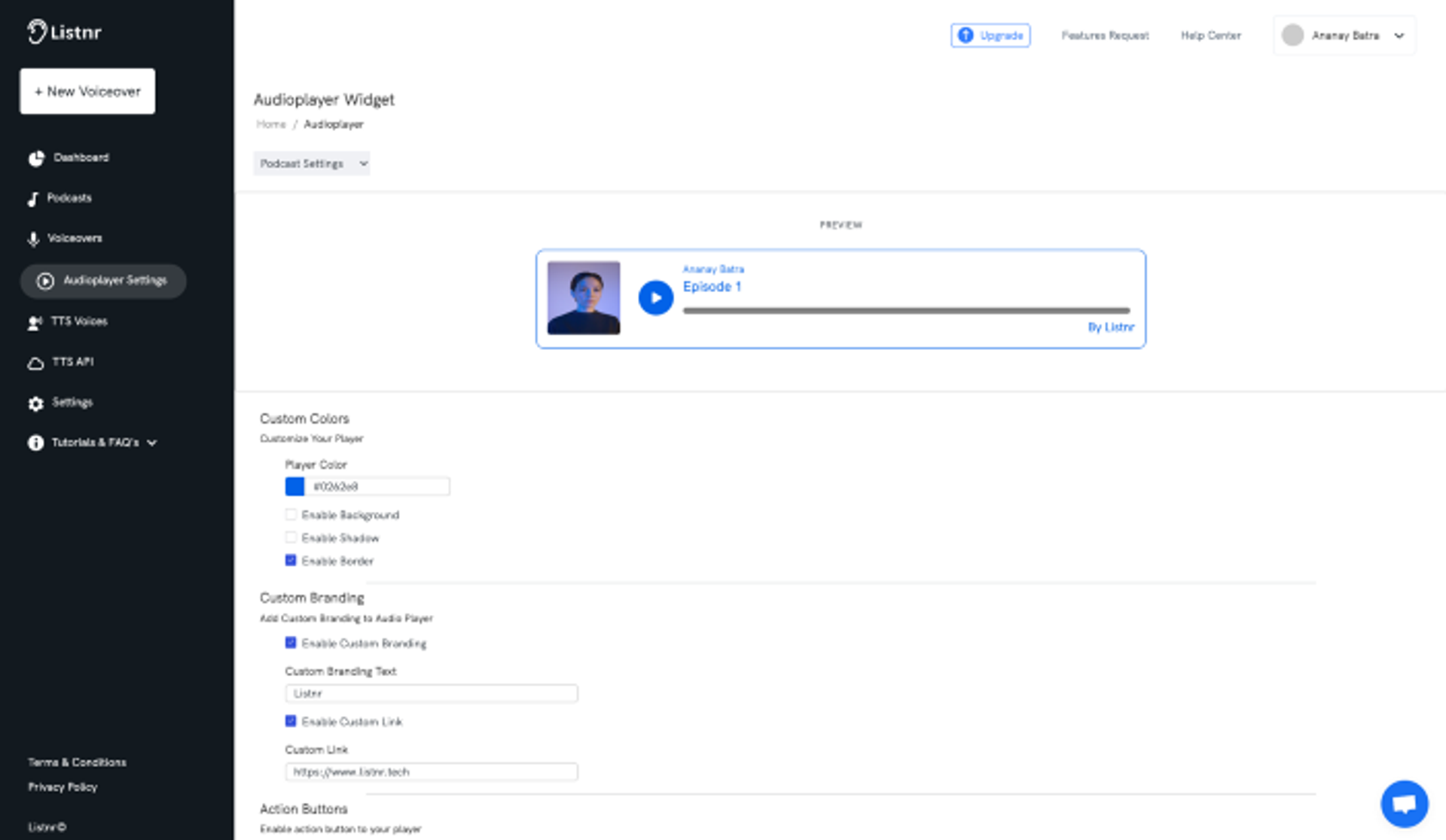Click the blue Player Color swatch
1446x840 pixels.
294,487
